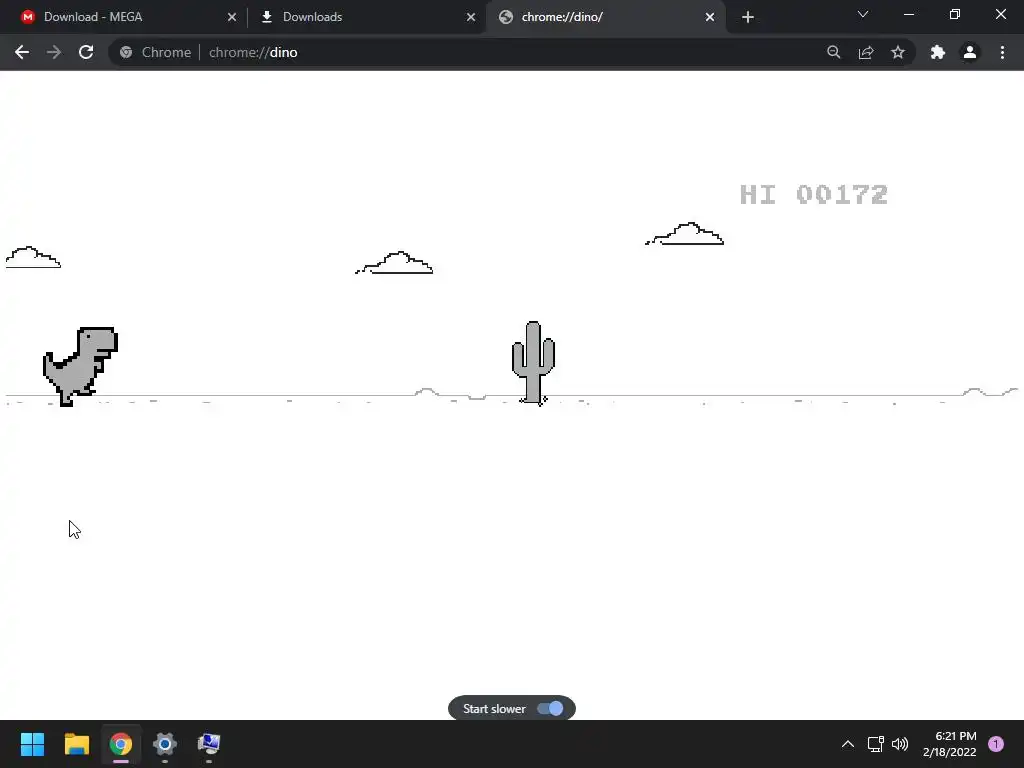Close the Download - MEGA tab
Image resolution: width=1024 pixels, height=768 pixels.
[232, 17]
